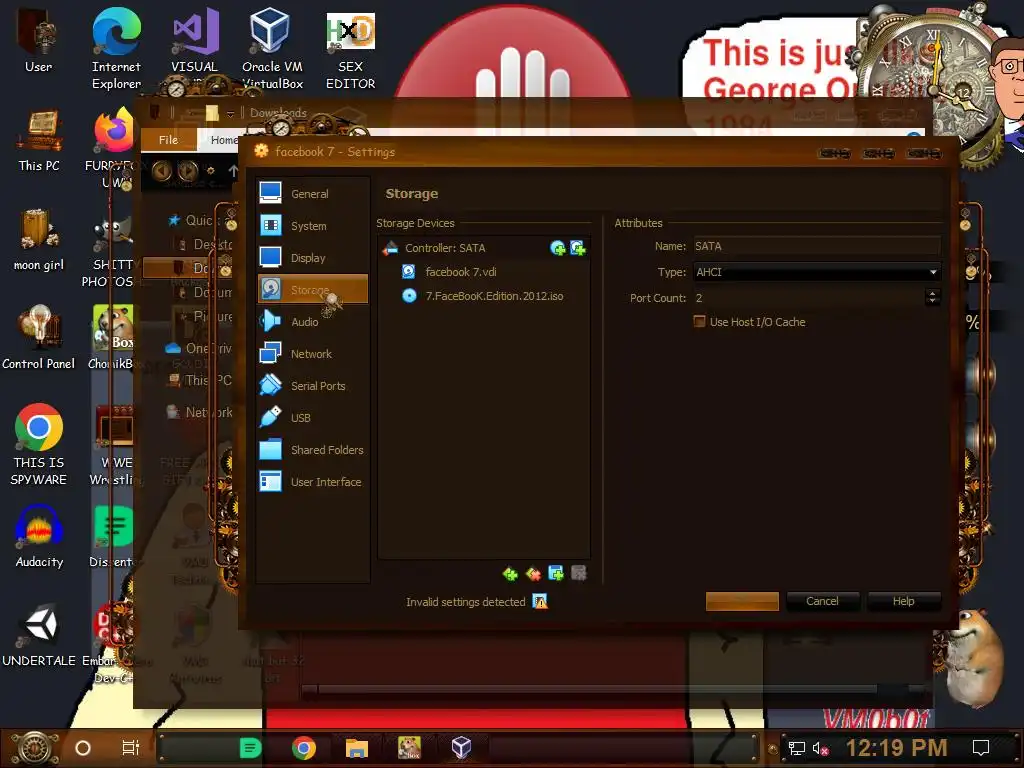Open Cortana circle on taskbar

pyautogui.click(x=83, y=748)
